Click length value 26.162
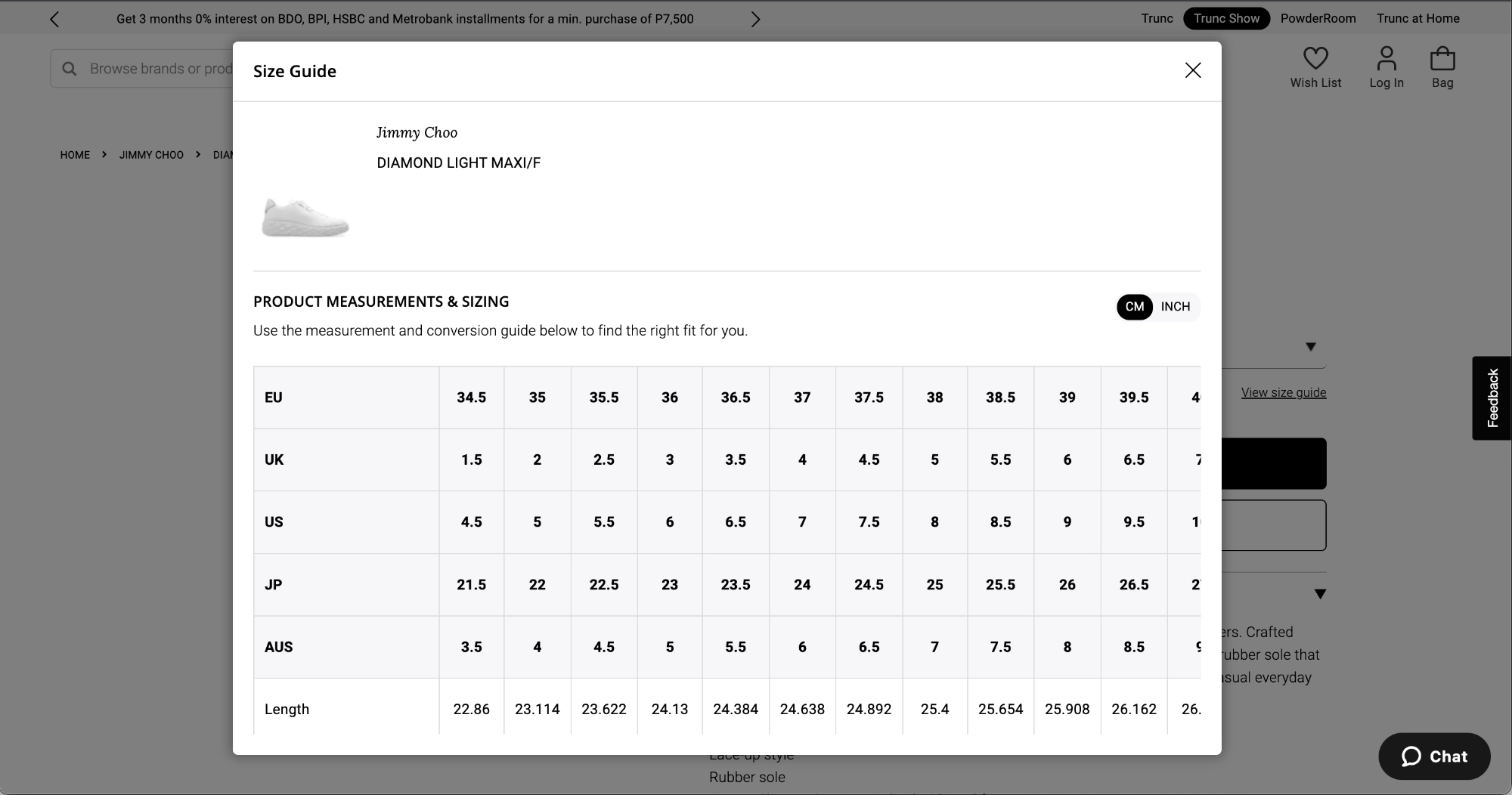 point(1134,709)
